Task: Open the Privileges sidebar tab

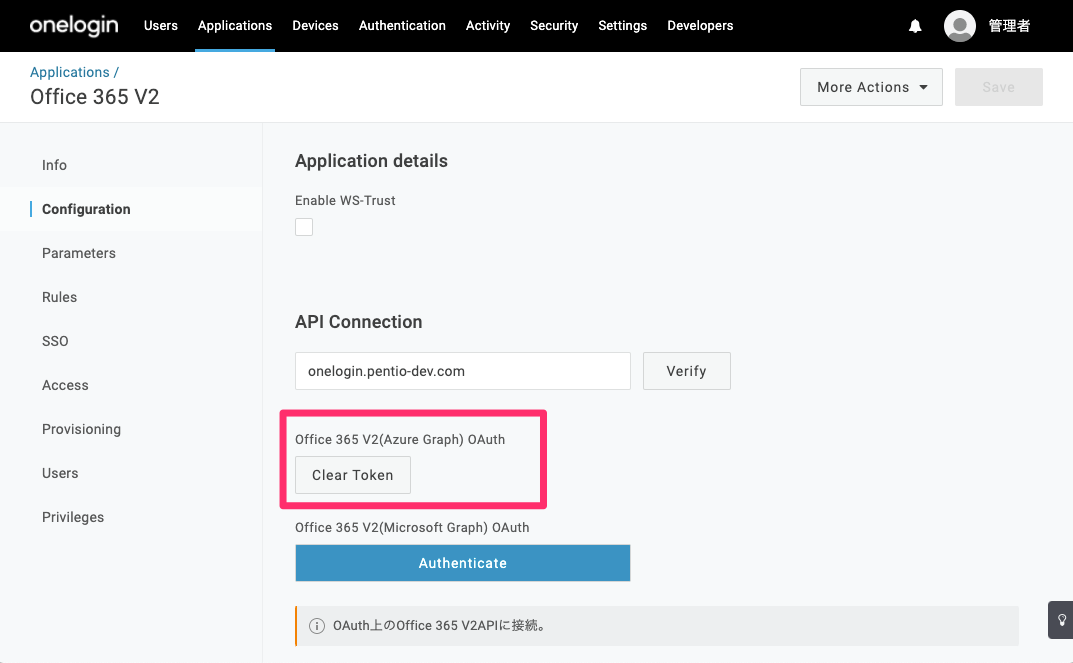Action: 73,517
